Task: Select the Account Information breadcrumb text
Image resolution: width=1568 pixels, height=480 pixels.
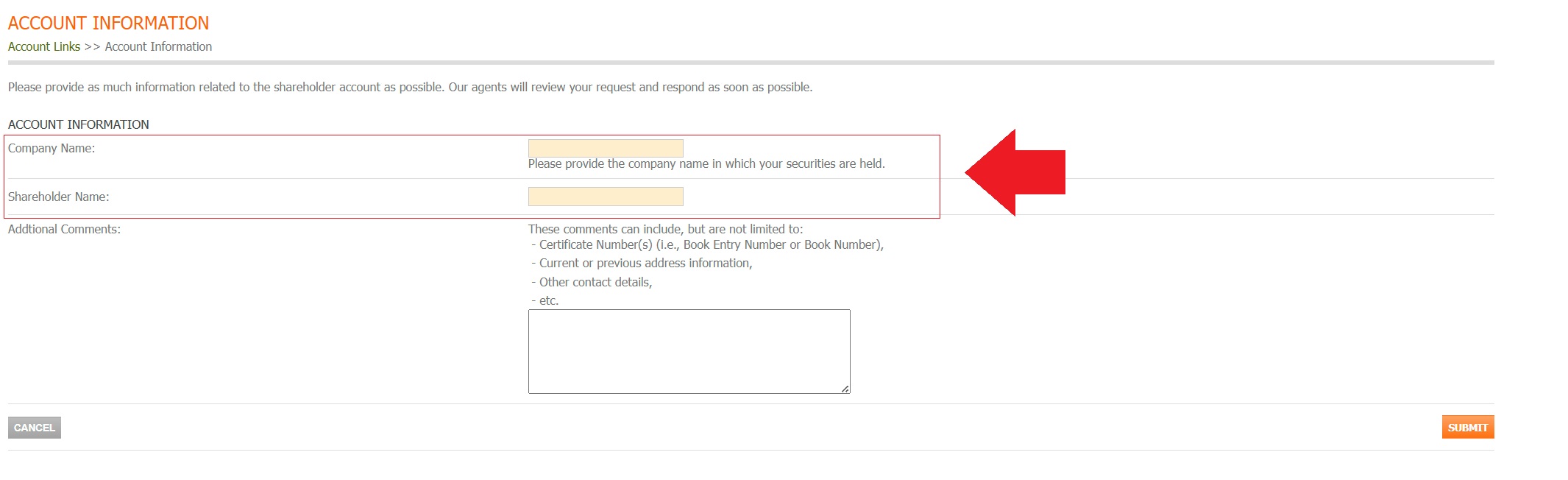Action: (158, 46)
